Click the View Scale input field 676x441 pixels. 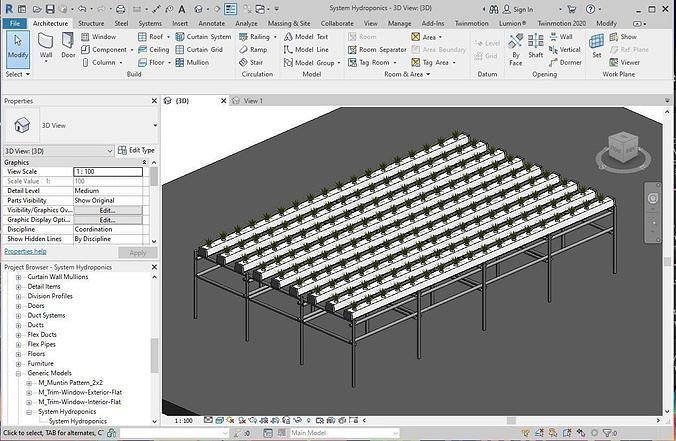[108, 172]
